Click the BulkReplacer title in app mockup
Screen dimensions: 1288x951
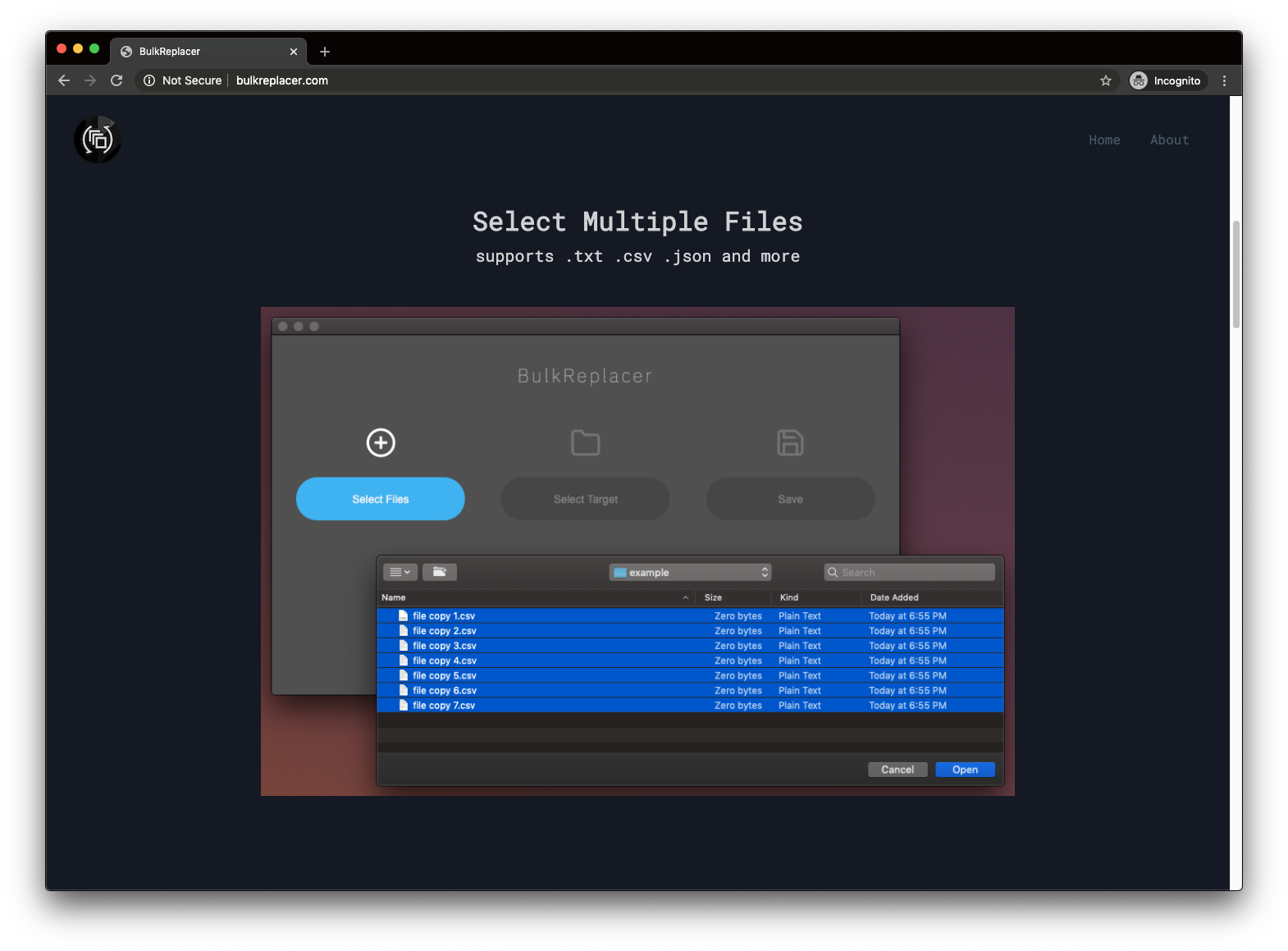pos(585,376)
